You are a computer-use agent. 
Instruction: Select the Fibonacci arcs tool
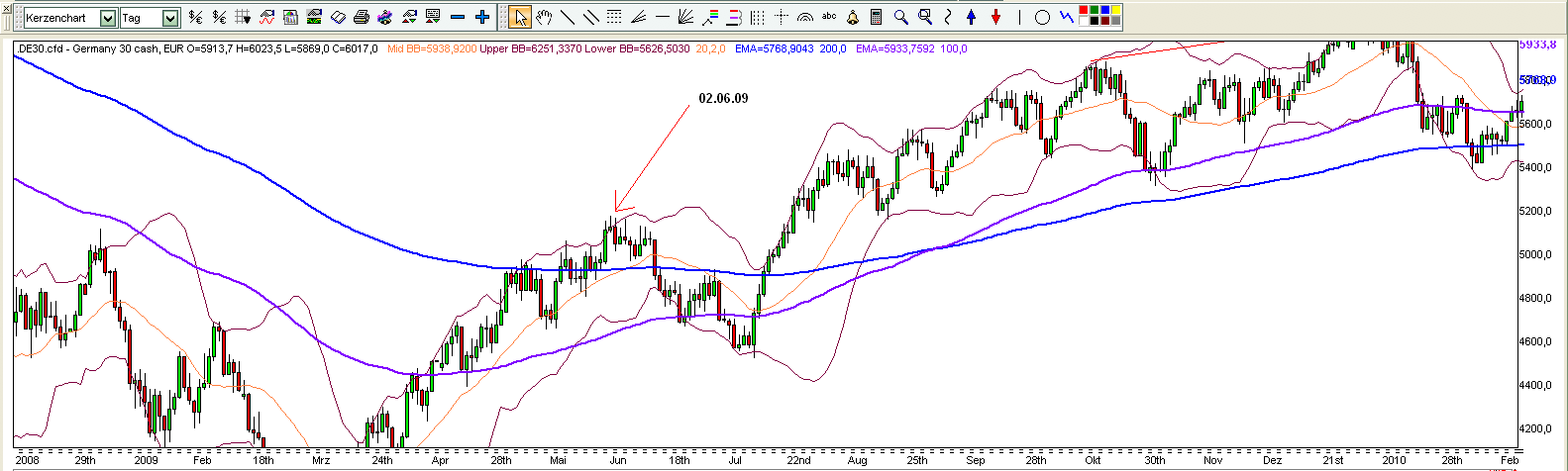tap(805, 17)
